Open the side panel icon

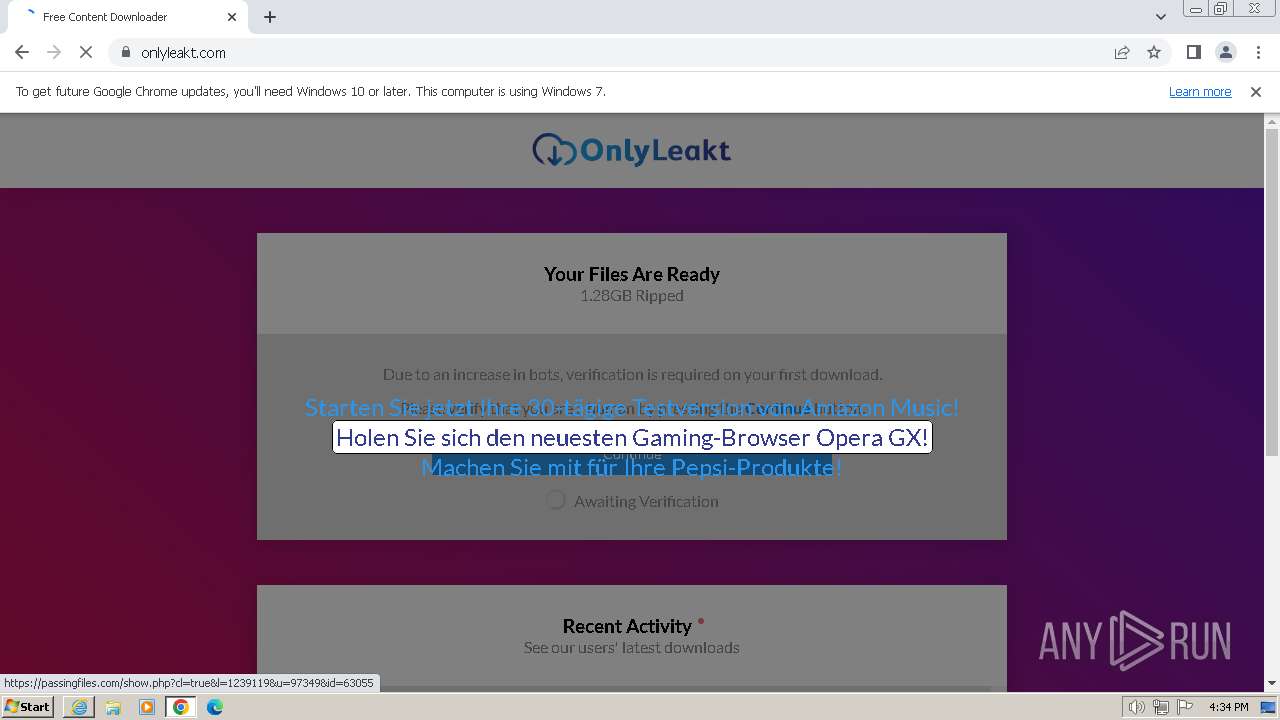point(1193,52)
